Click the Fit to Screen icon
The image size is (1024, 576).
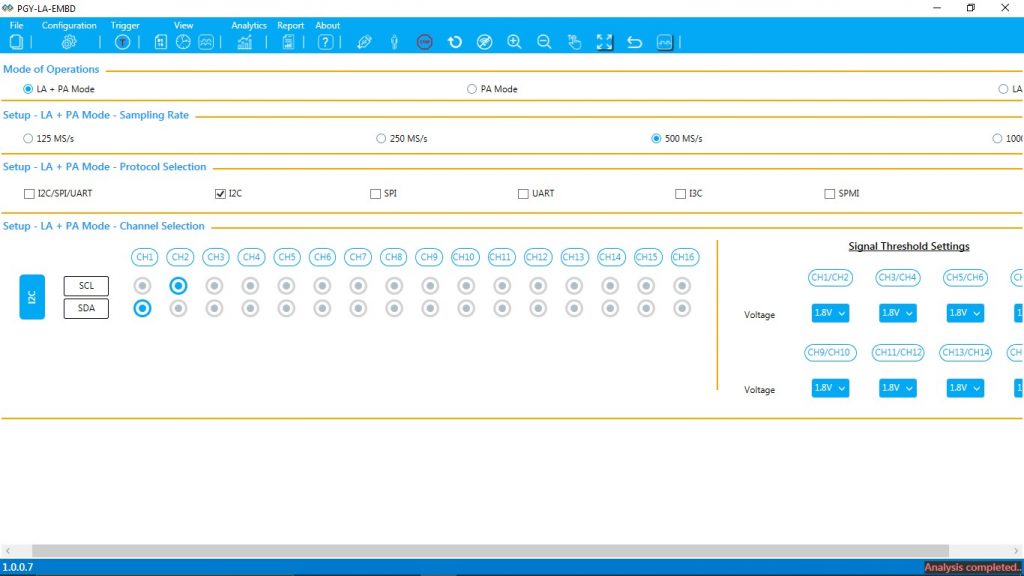[x=604, y=41]
